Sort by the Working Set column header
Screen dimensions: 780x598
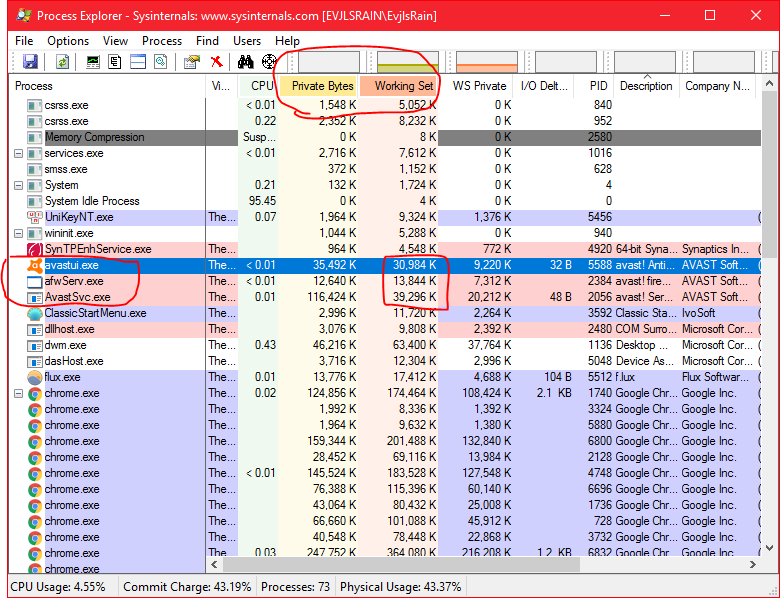tap(403, 86)
